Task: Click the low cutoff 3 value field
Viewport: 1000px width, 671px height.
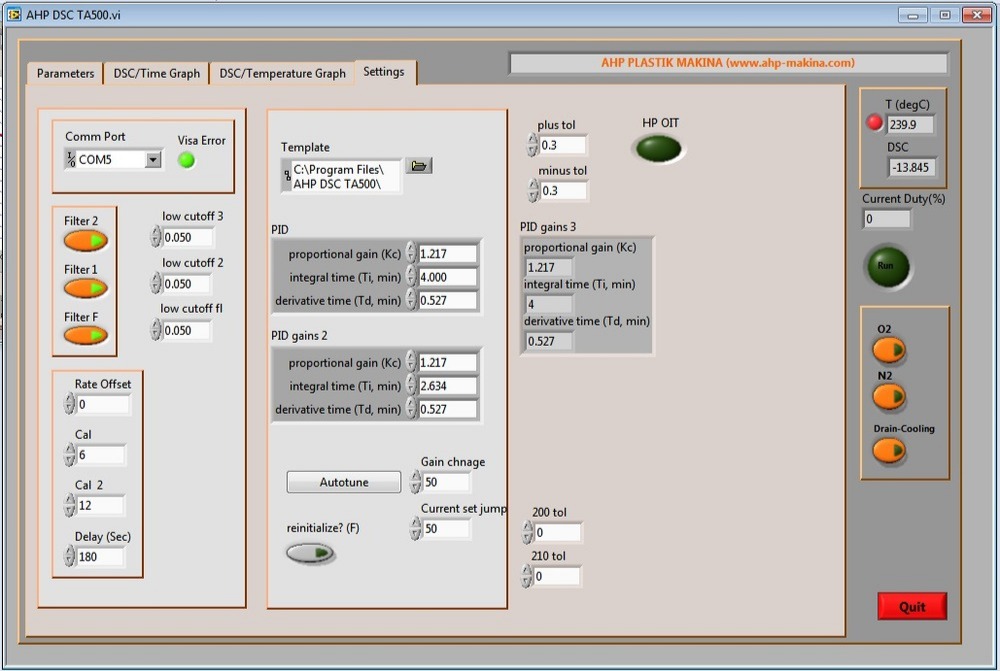Action: pyautogui.click(x=188, y=237)
